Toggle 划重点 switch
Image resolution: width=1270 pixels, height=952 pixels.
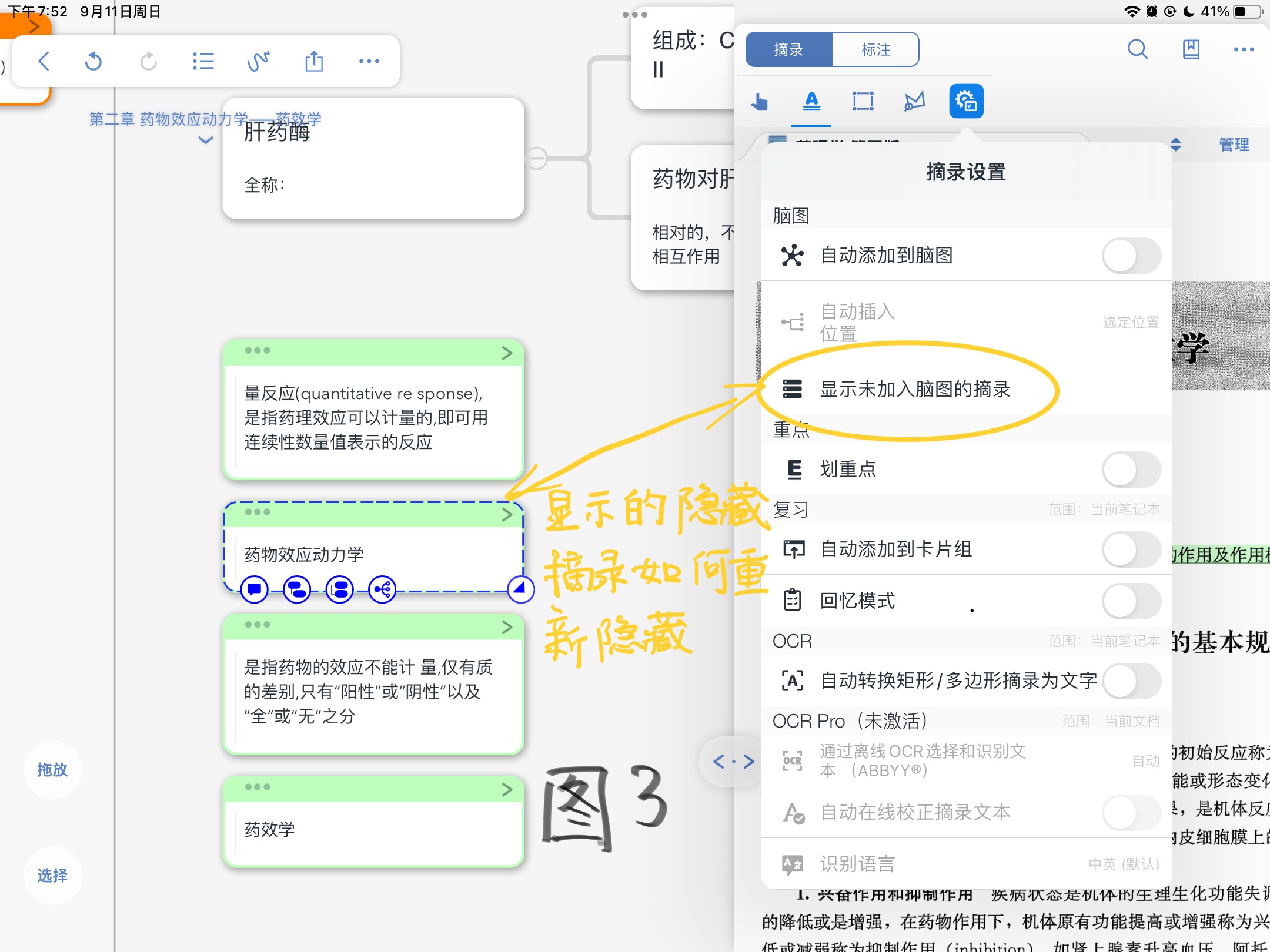(x=1131, y=470)
